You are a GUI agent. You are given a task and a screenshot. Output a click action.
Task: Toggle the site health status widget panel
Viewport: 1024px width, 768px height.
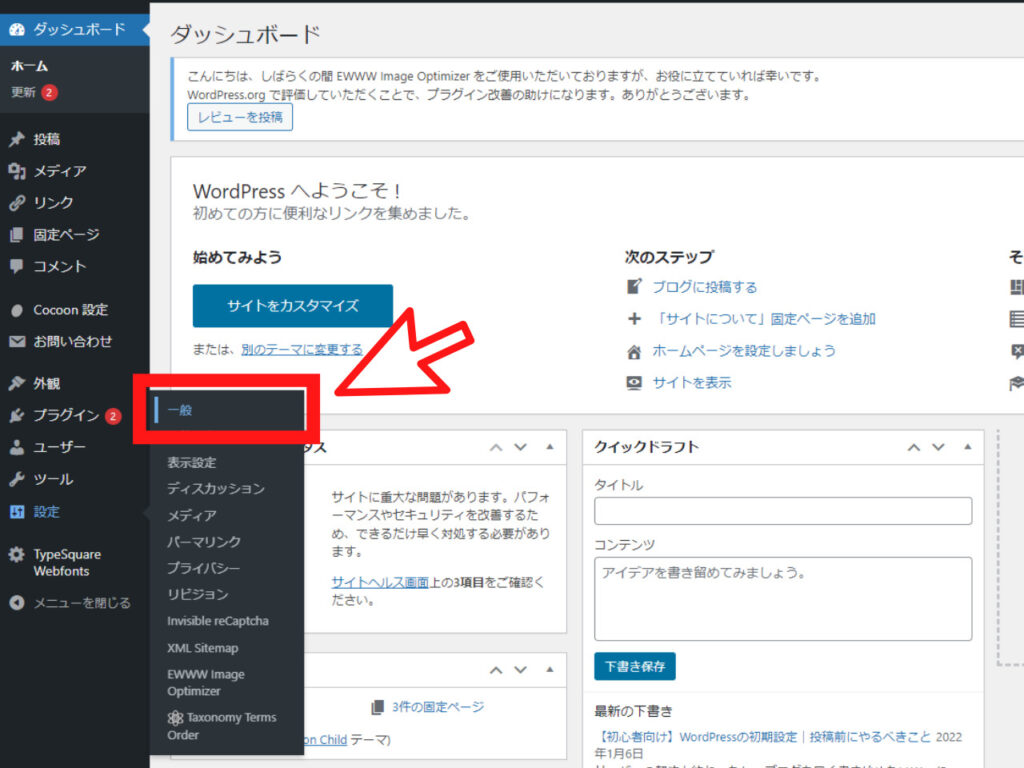point(550,447)
